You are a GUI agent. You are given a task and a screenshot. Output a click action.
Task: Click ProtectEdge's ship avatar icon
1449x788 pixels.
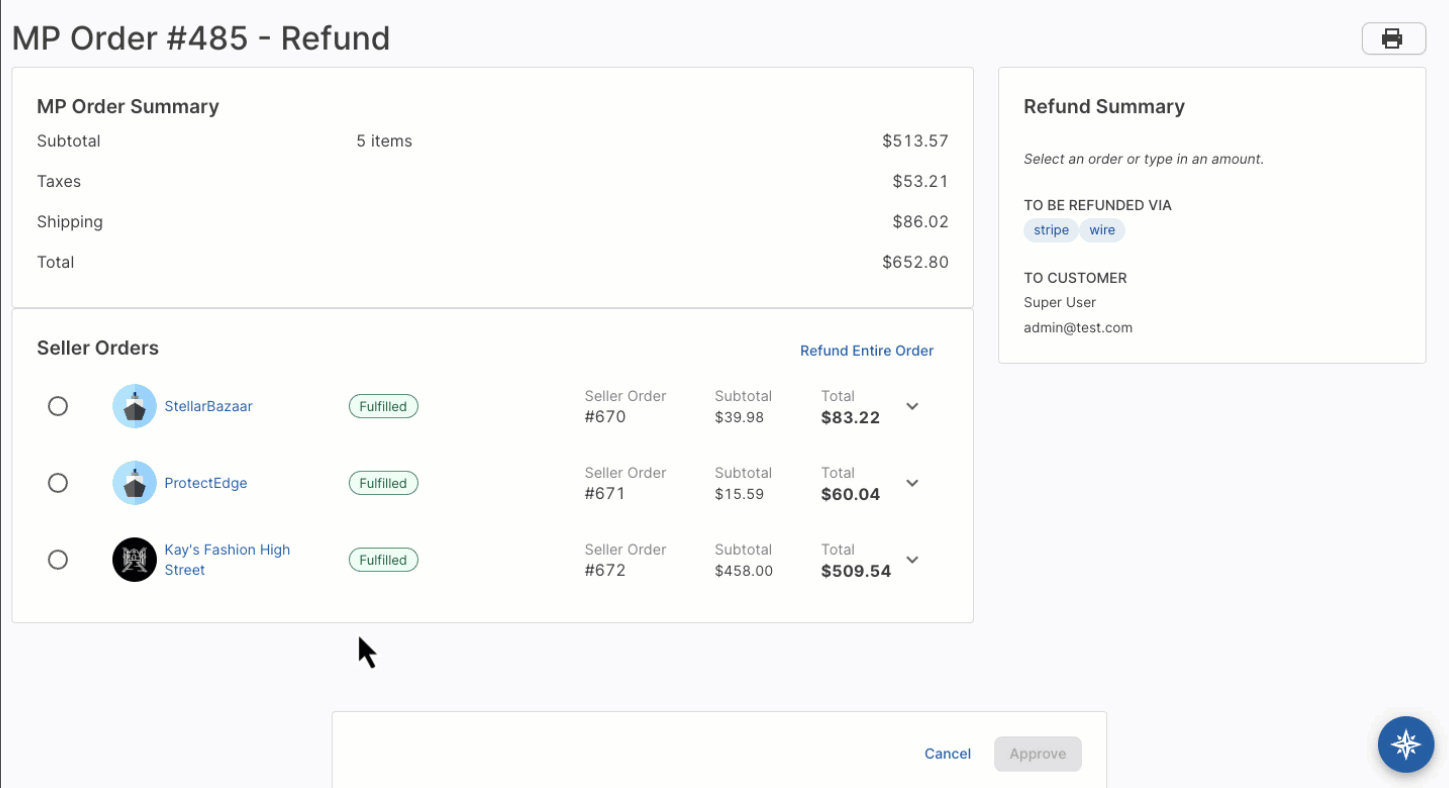point(134,483)
